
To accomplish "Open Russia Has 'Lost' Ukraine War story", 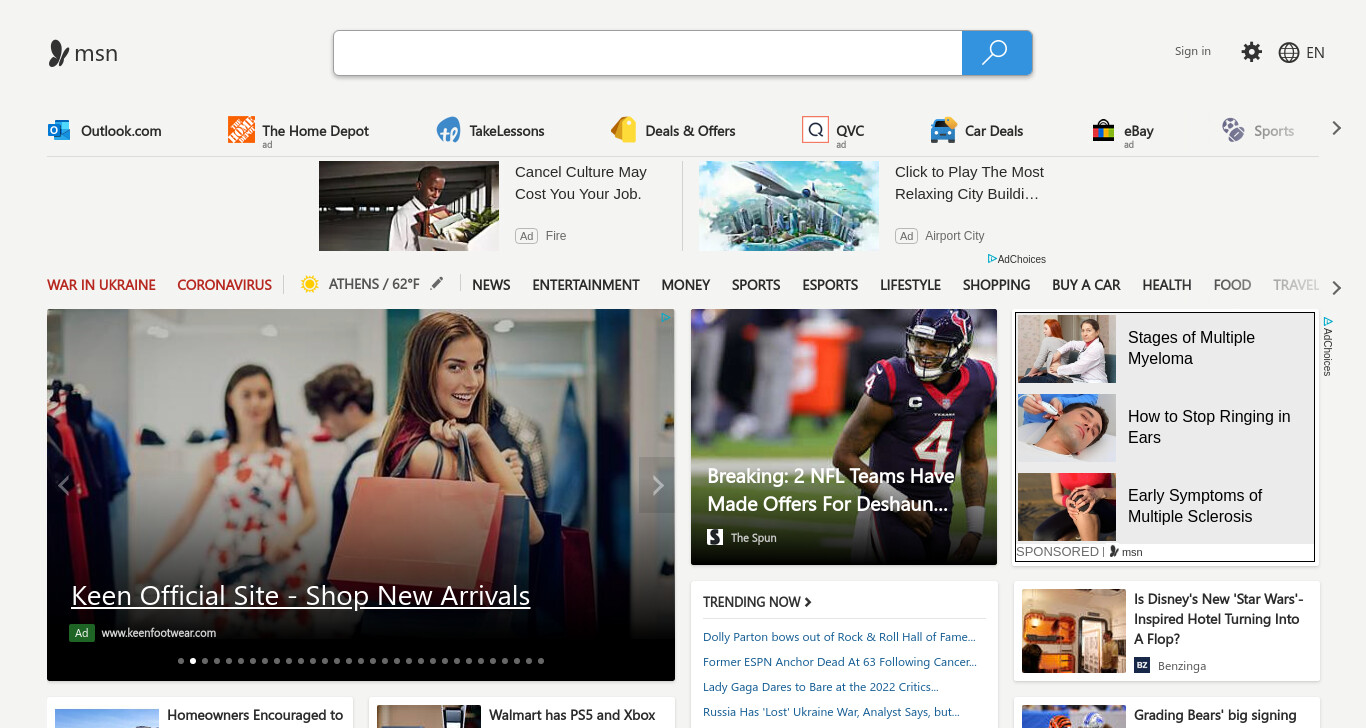I will 831,712.
